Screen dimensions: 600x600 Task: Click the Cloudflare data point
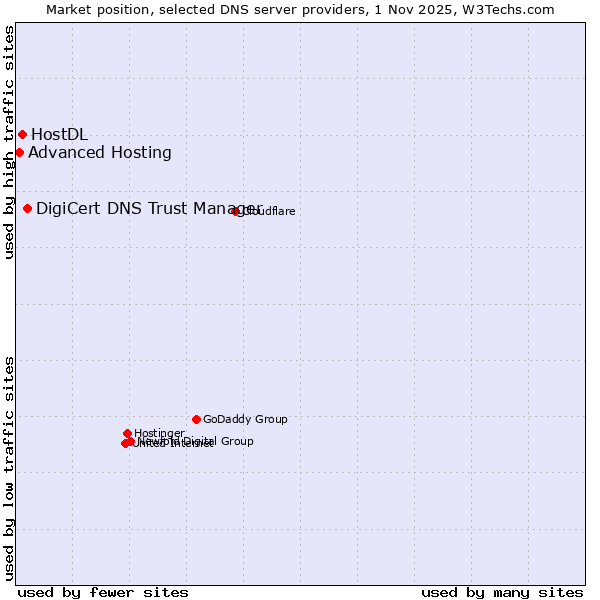click(236, 211)
